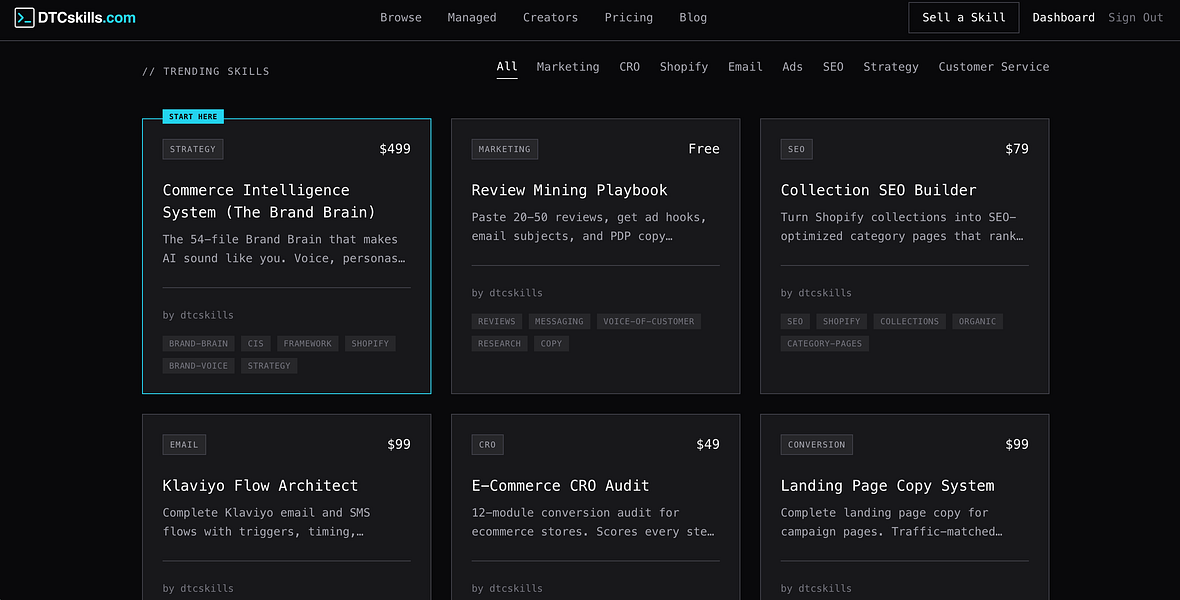Click 'Paste 20-50 reviews' description
The height and width of the screenshot is (600, 1180).
(589, 227)
